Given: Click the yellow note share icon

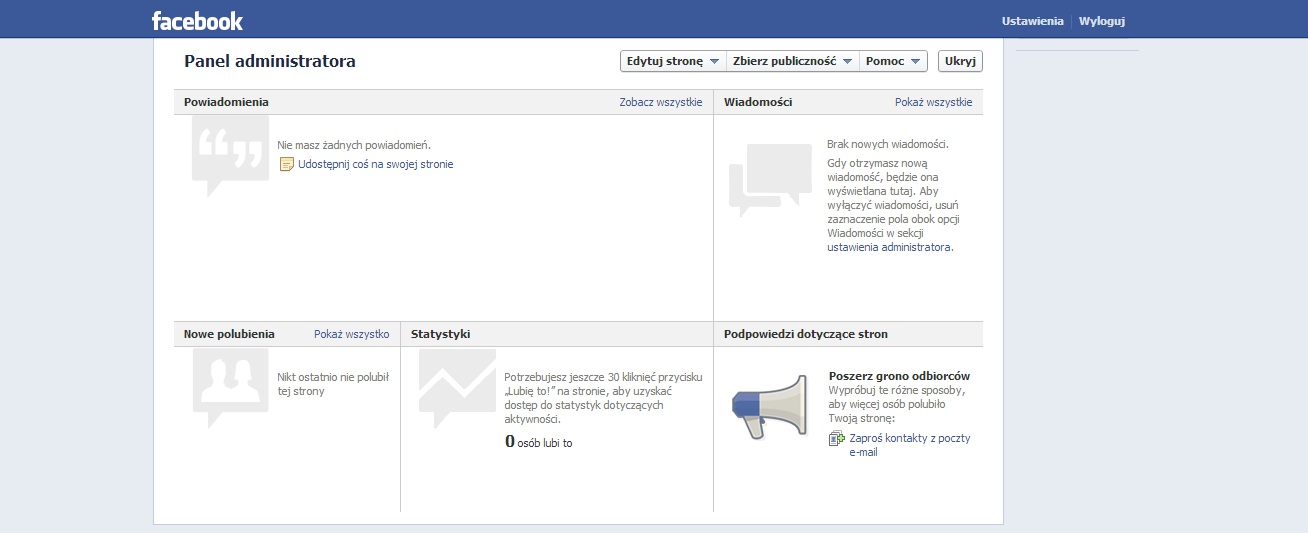Looking at the screenshot, I should click(286, 164).
